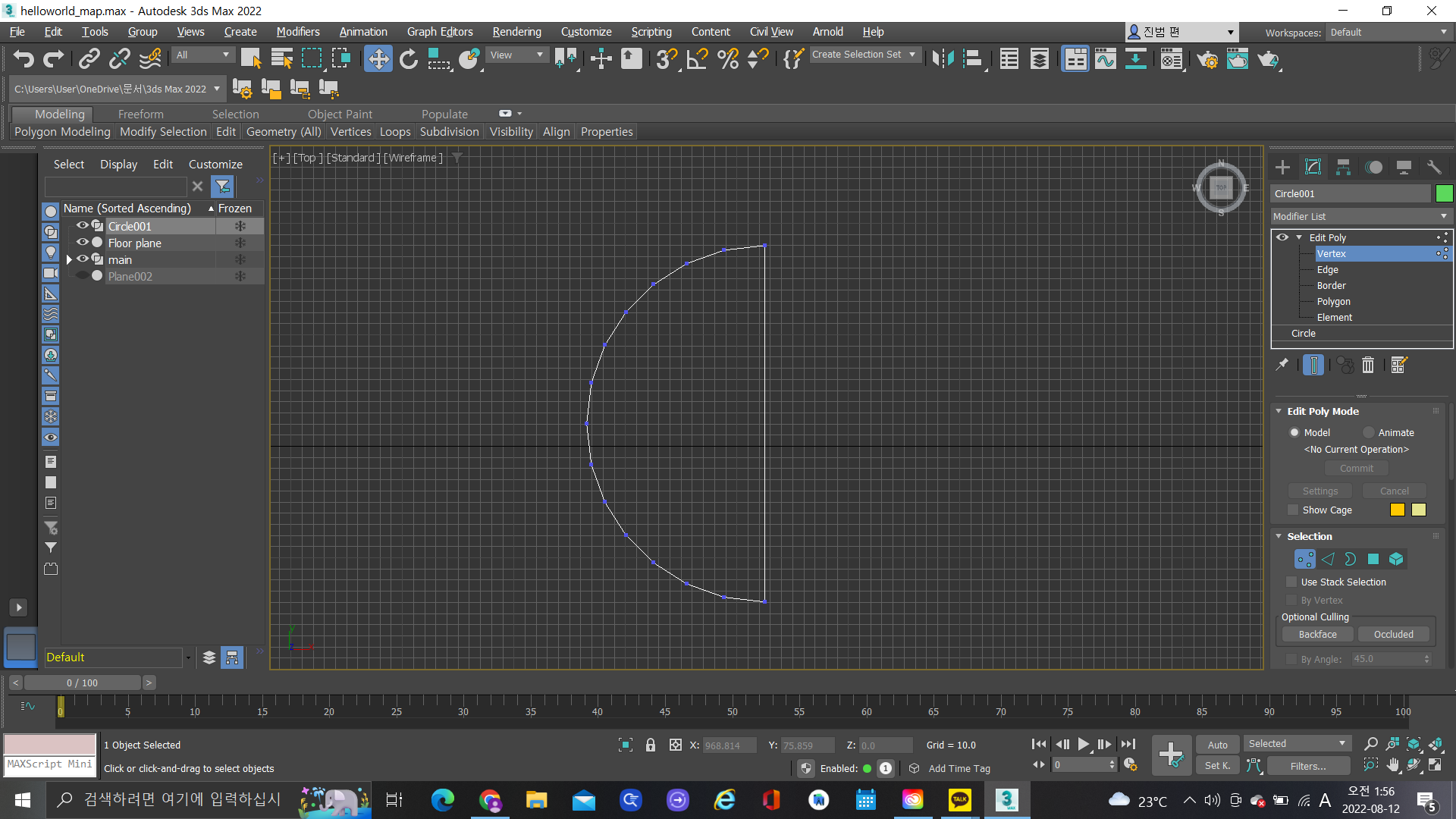Check Use Stack Selection option
The width and height of the screenshot is (1456, 819).
click(1292, 582)
